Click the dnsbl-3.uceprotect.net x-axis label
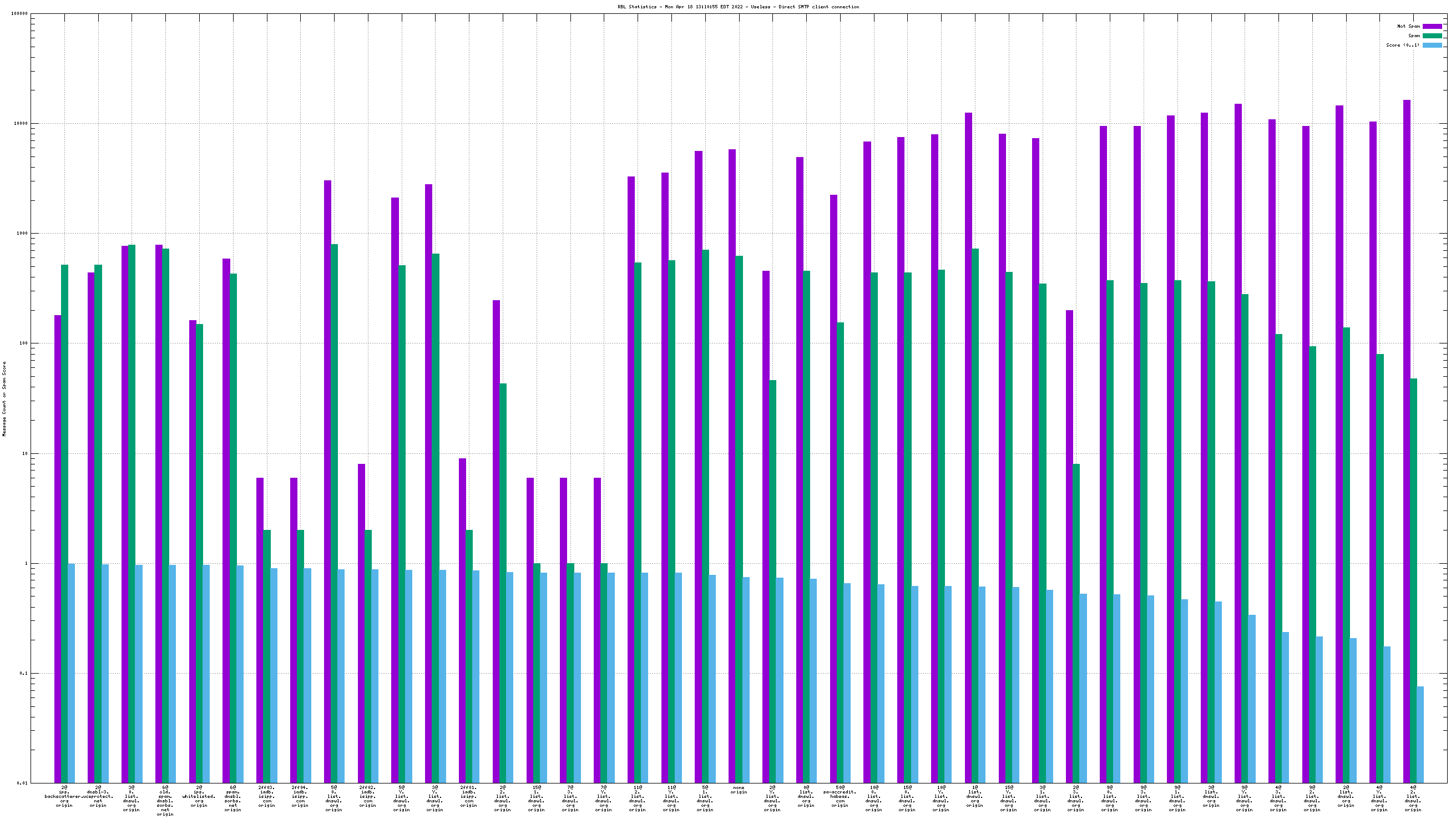Viewport: 1456px width, 819px height. tap(98, 796)
